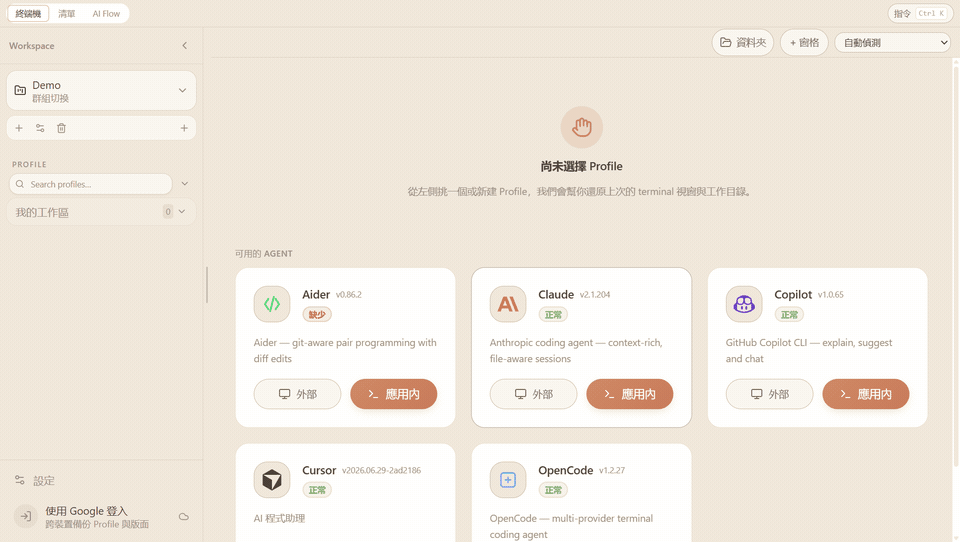Click Copilot's 正常 status badge
960x542 pixels.
789,314
